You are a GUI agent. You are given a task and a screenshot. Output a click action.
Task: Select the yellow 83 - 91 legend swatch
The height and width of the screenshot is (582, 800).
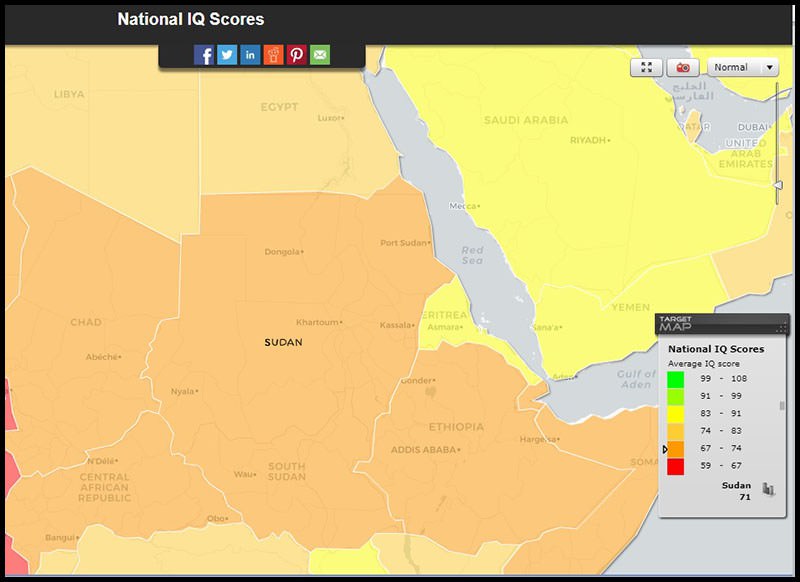(675, 414)
